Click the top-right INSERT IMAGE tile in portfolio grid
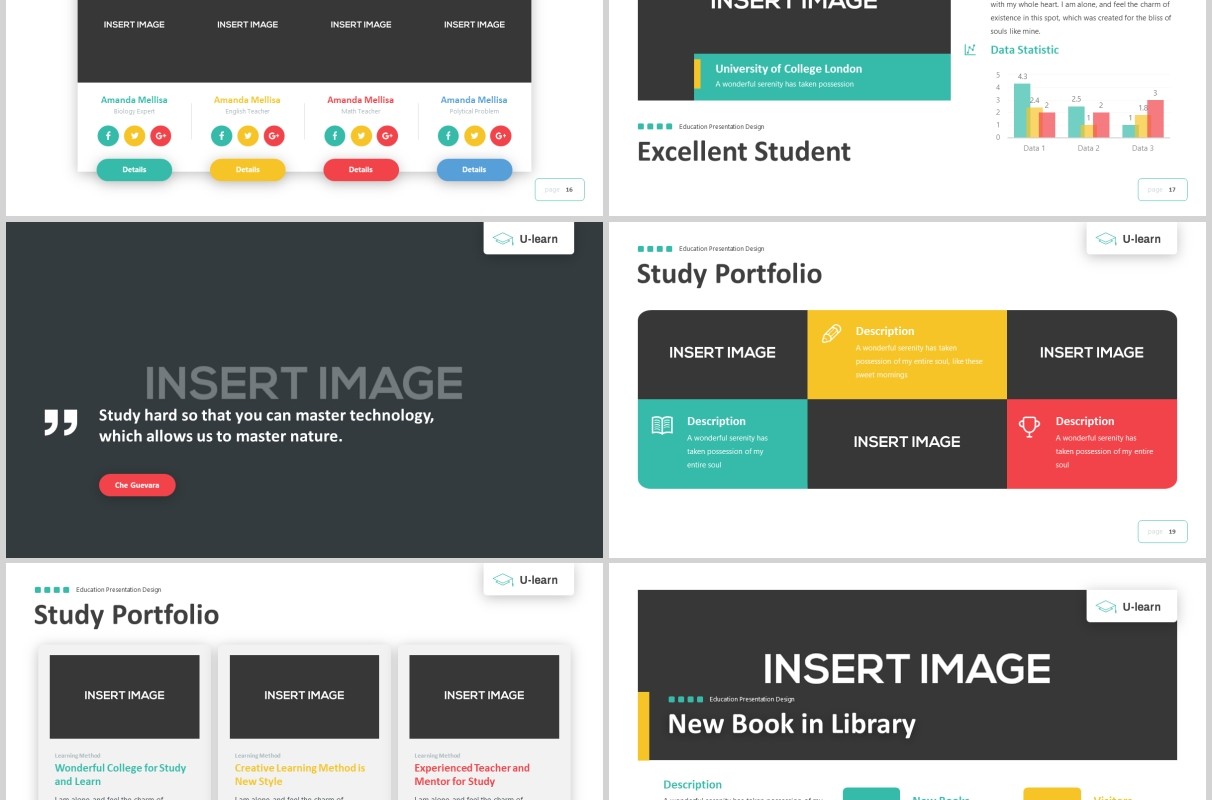The image size is (1212, 800). point(1092,354)
